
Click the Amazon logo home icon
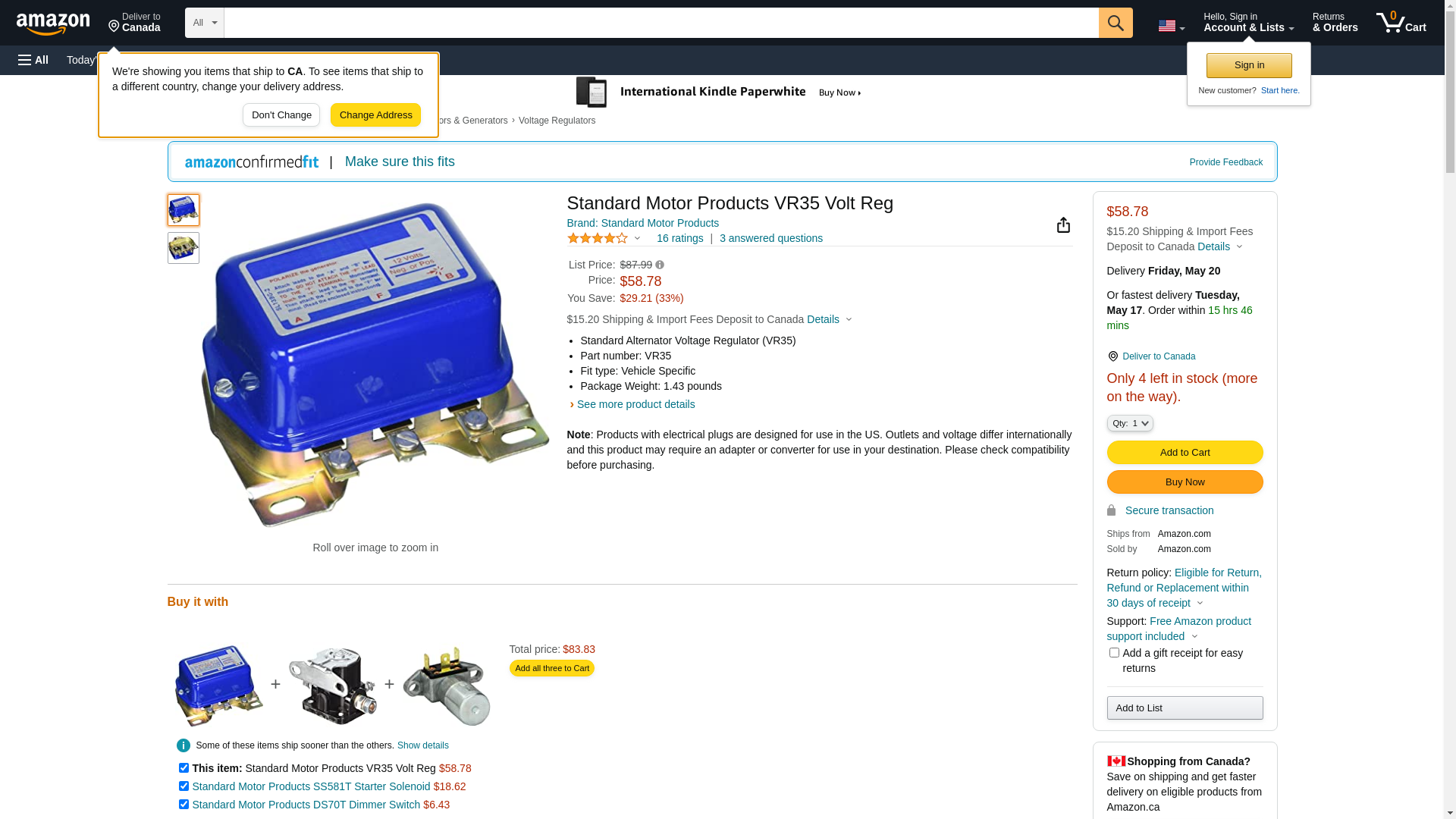point(53,24)
